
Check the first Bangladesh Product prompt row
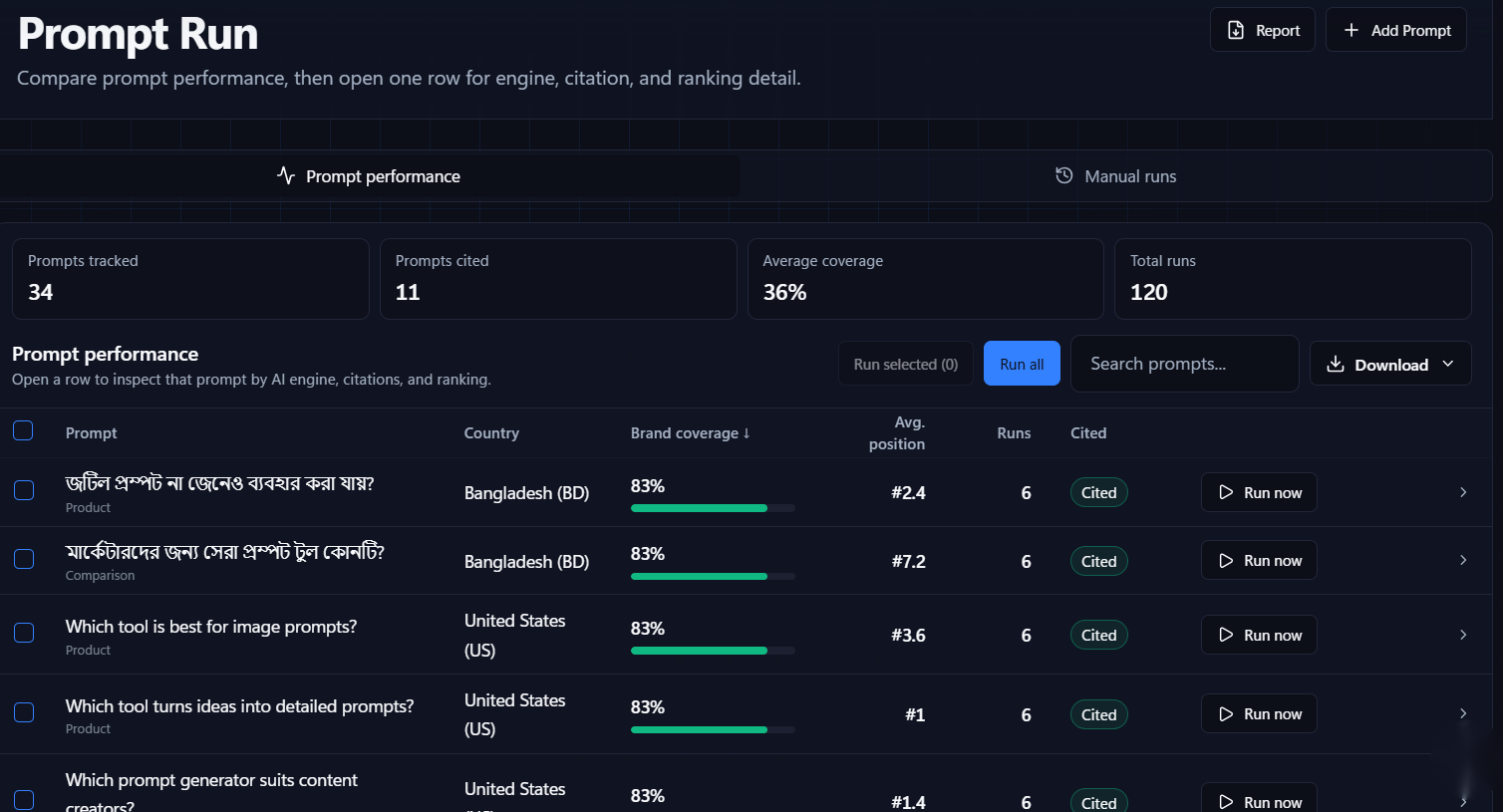pos(24,490)
